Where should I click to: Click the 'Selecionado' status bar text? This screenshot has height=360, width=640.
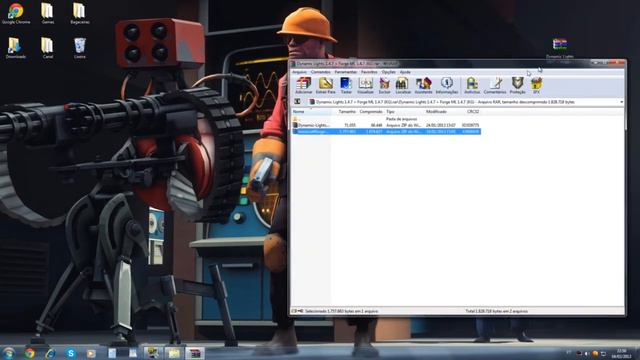pyautogui.click(x=341, y=311)
